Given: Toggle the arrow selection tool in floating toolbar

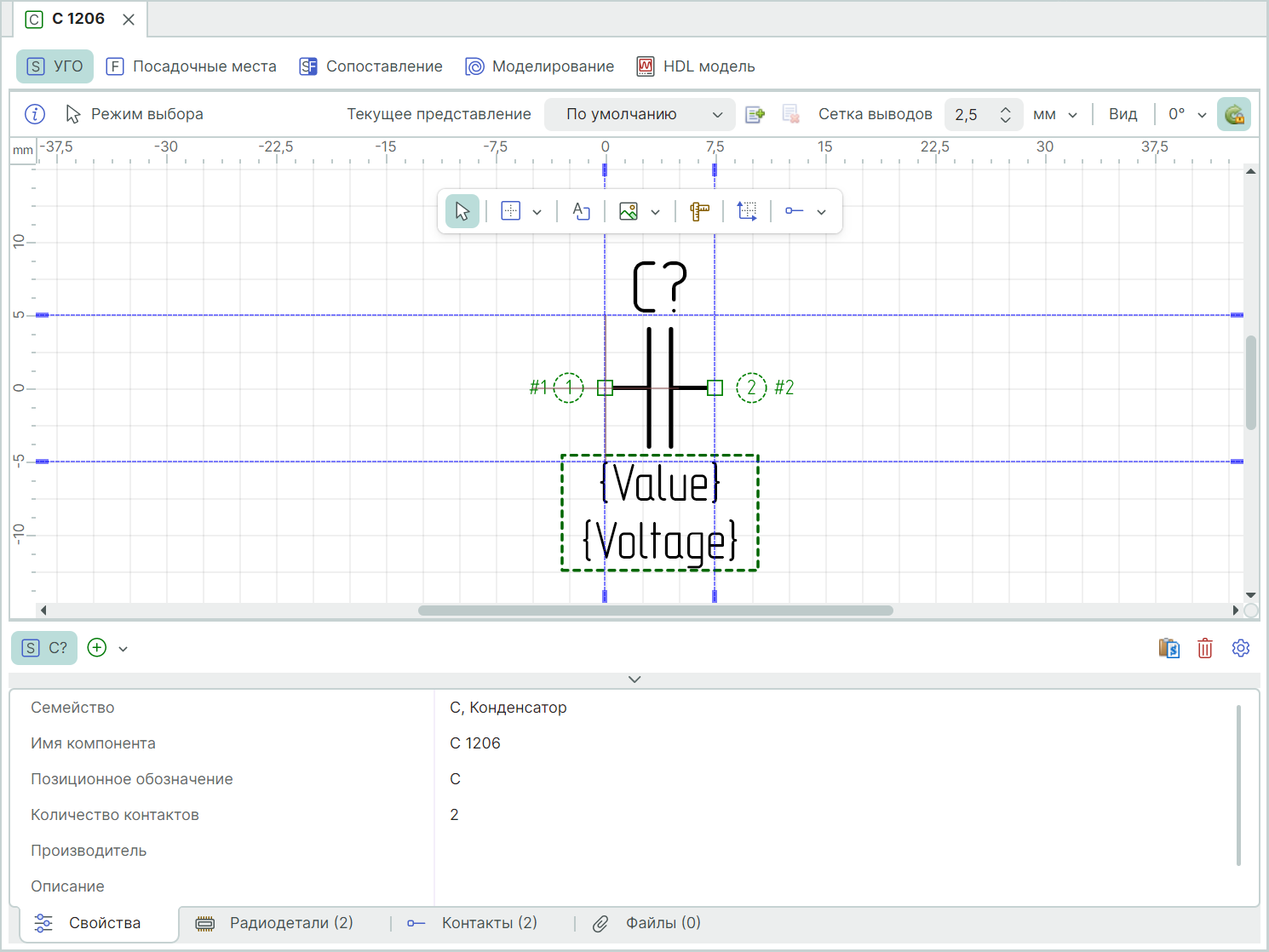Looking at the screenshot, I should tap(462, 211).
